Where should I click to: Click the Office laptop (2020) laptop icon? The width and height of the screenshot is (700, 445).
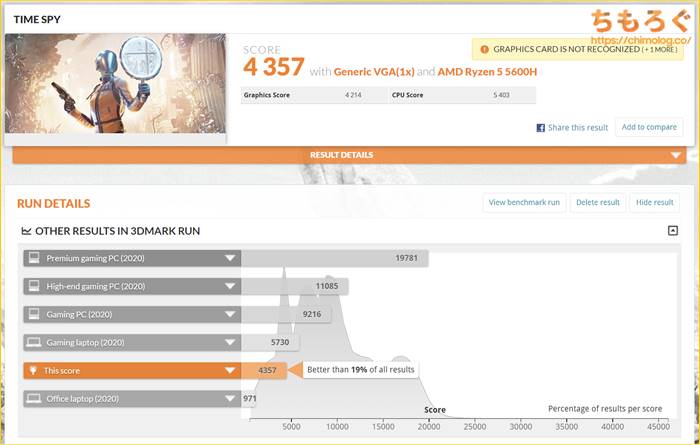tap(34, 398)
